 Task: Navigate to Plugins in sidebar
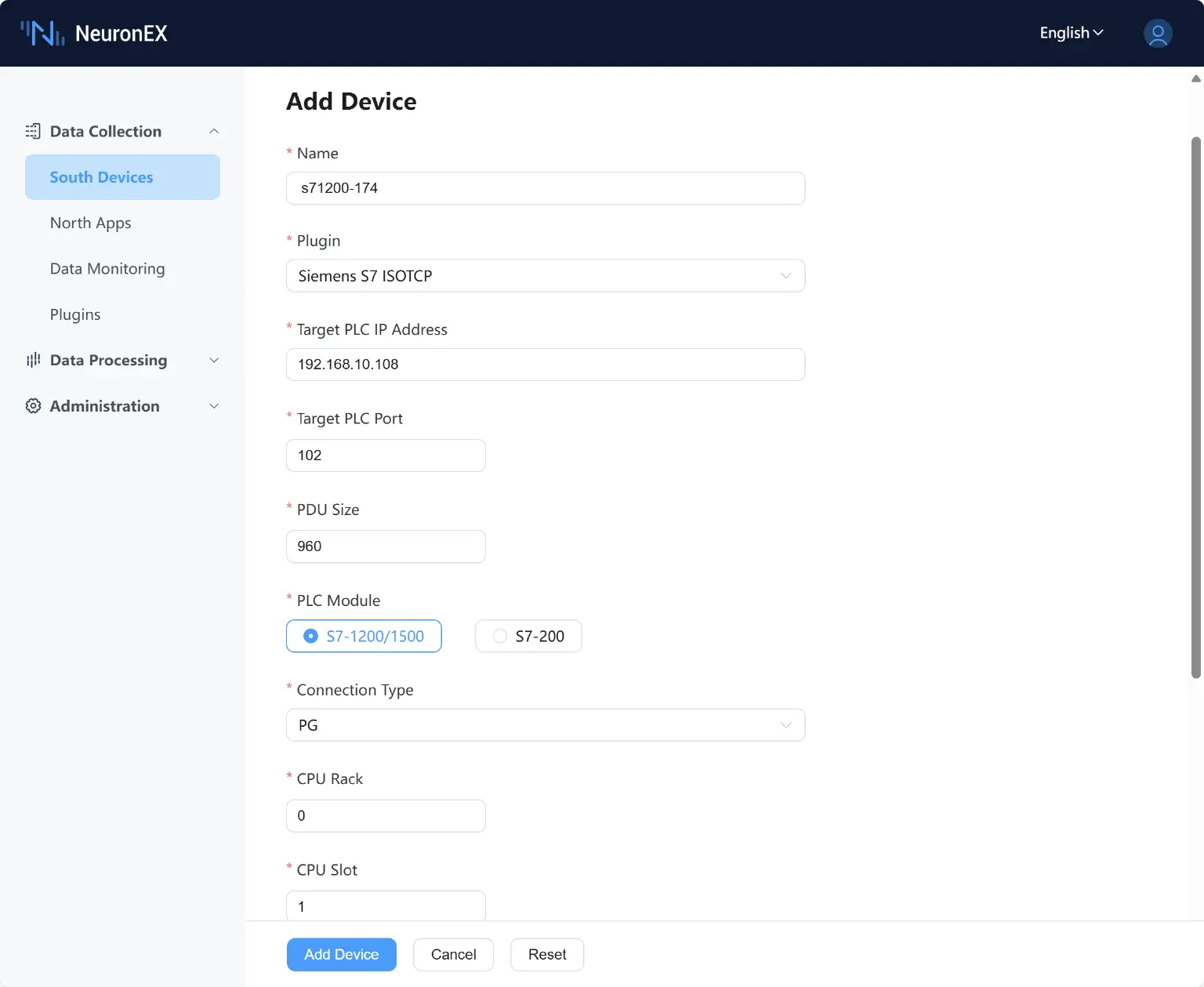(x=75, y=314)
